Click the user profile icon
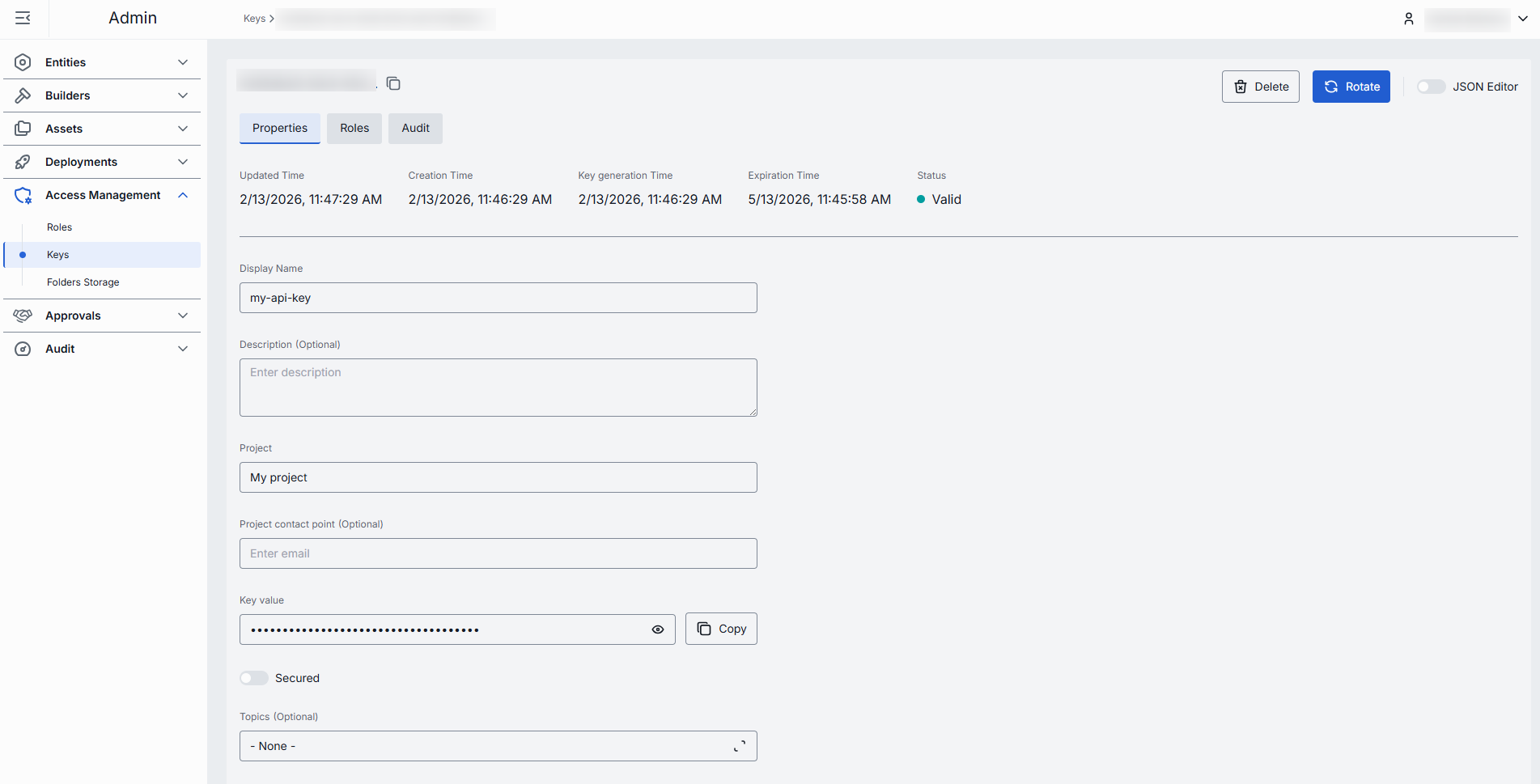 tap(1409, 19)
